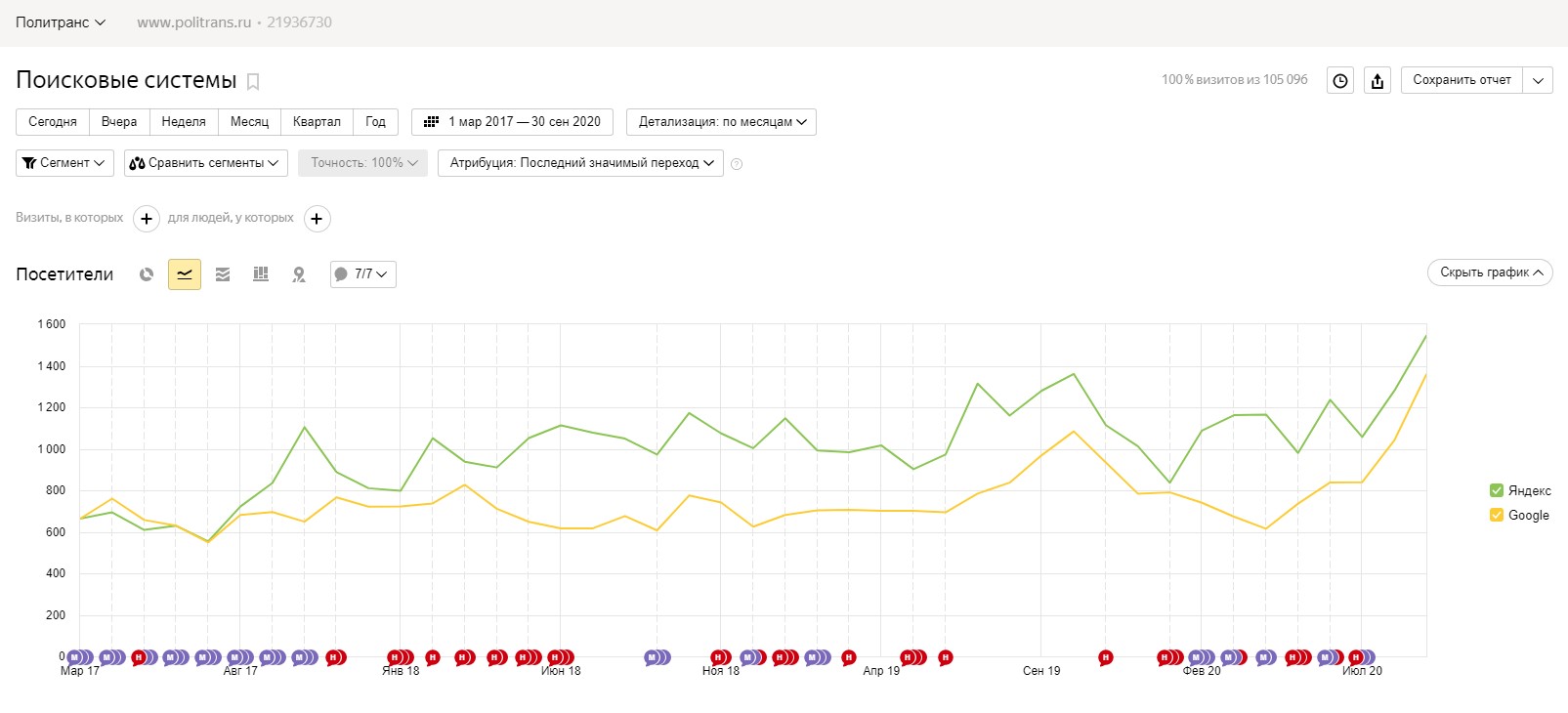Viewport: 1568px width, 713px height.
Task: Open the Сегмент dropdown
Action: (x=64, y=163)
